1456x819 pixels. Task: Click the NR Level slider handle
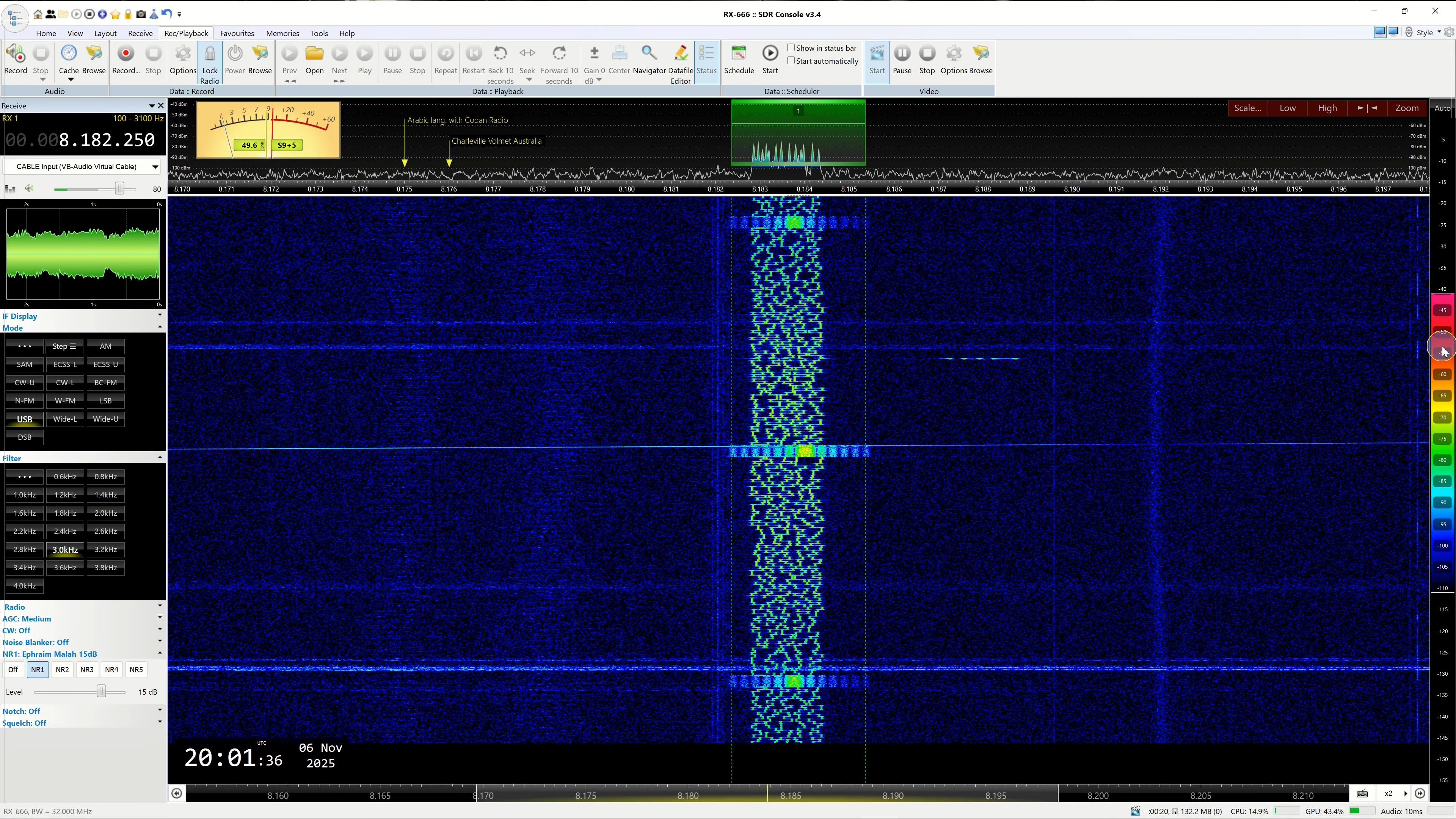pos(101,691)
